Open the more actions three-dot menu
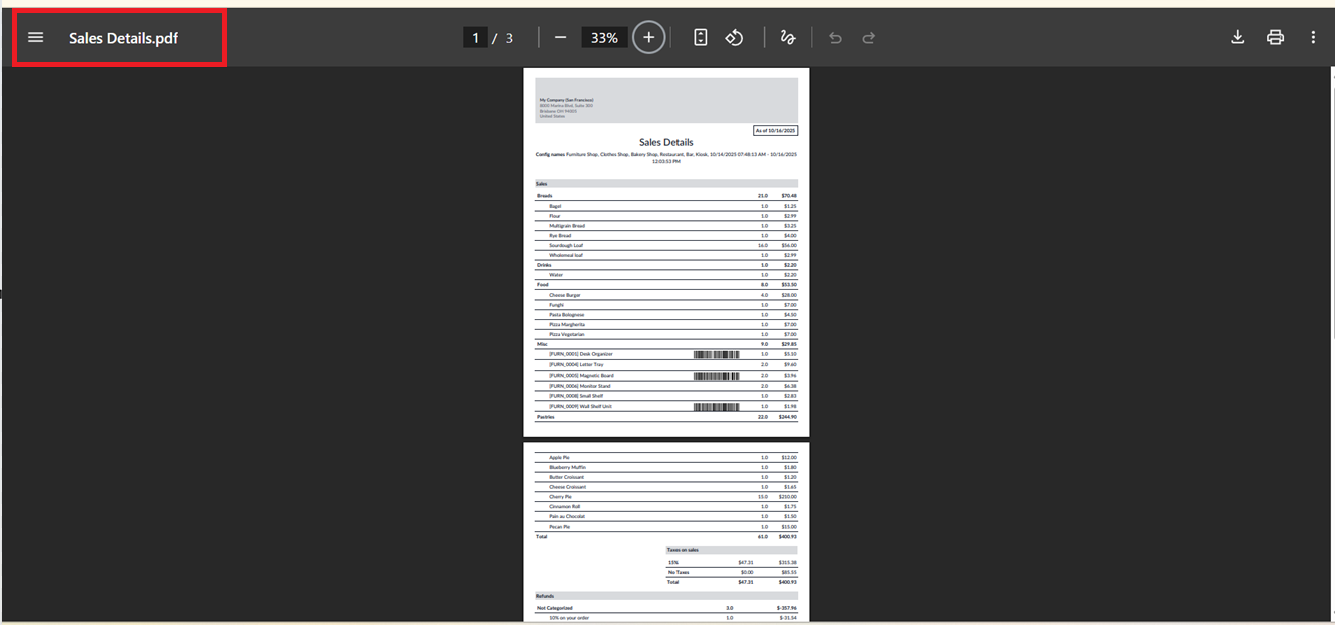 coord(1313,38)
